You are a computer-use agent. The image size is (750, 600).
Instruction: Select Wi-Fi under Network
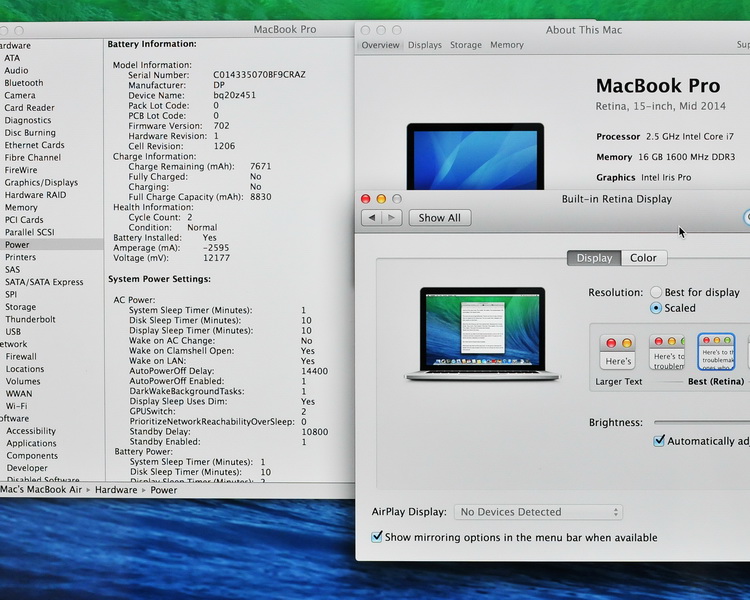coord(17,406)
